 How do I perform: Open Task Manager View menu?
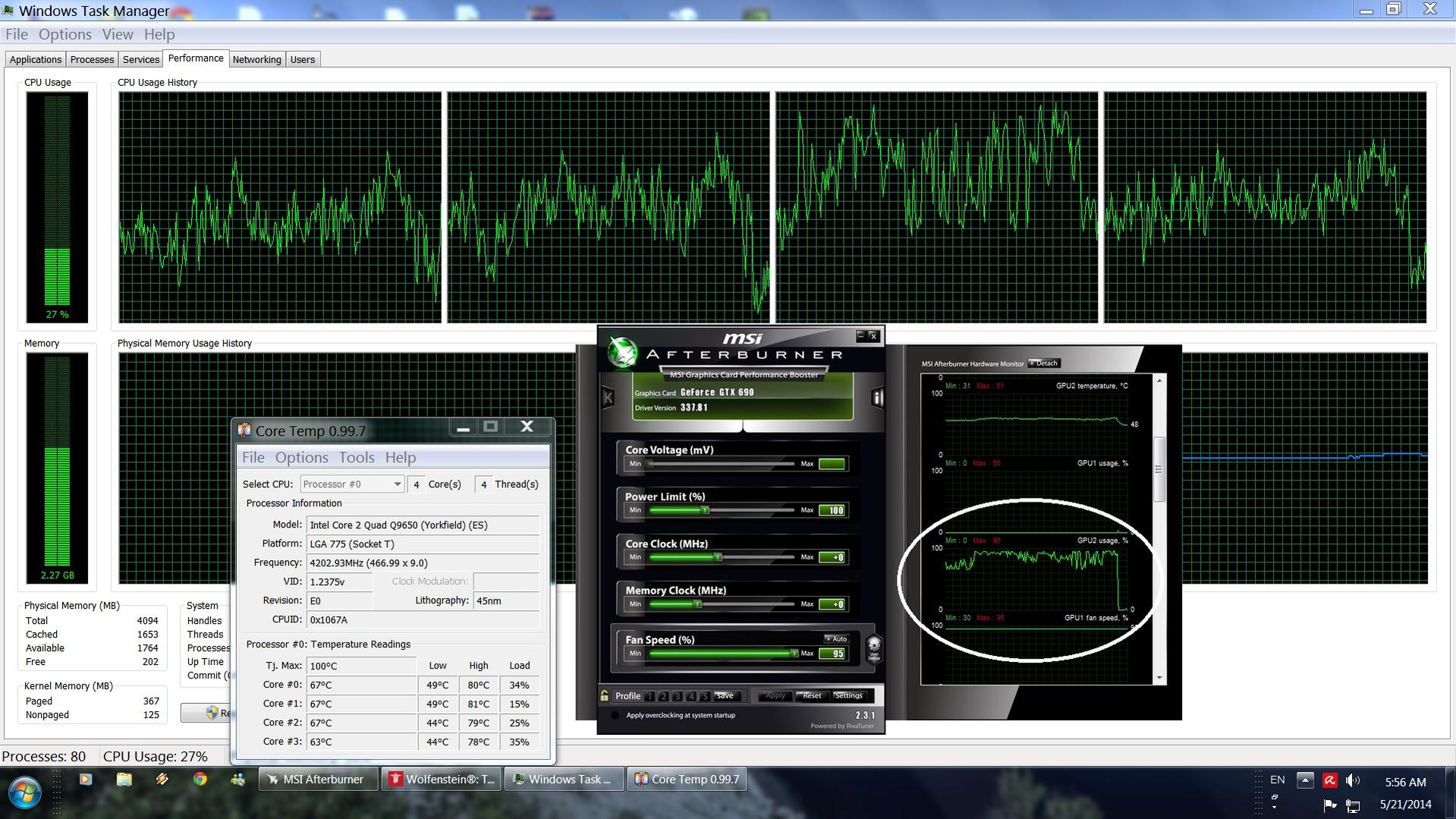[x=118, y=34]
